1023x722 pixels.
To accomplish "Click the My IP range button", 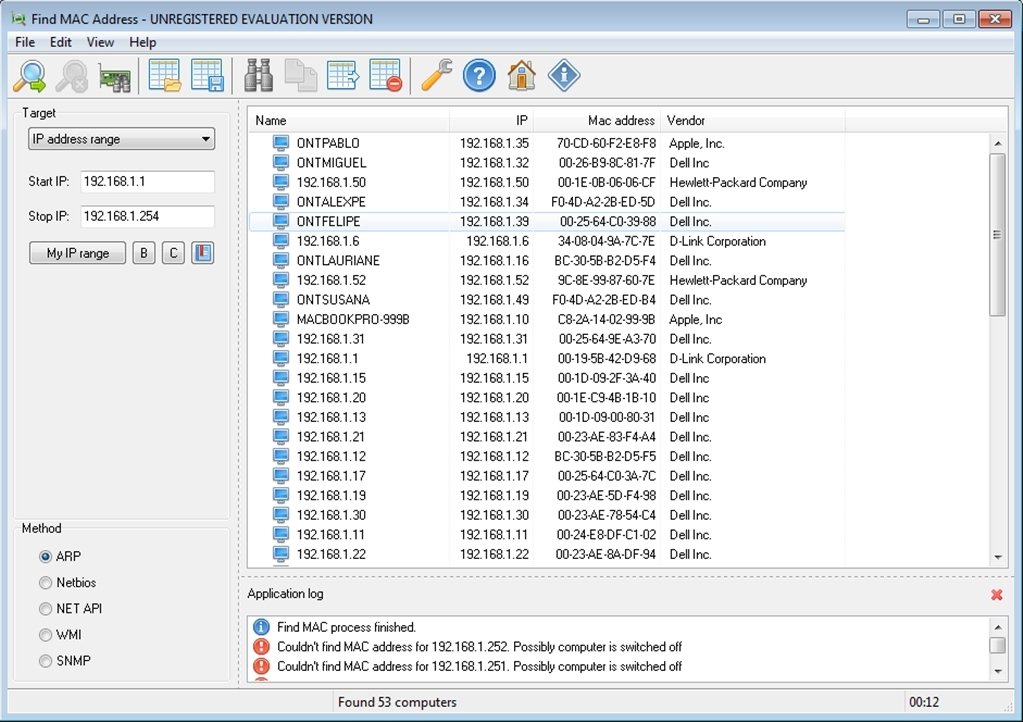I will pyautogui.click(x=78, y=253).
